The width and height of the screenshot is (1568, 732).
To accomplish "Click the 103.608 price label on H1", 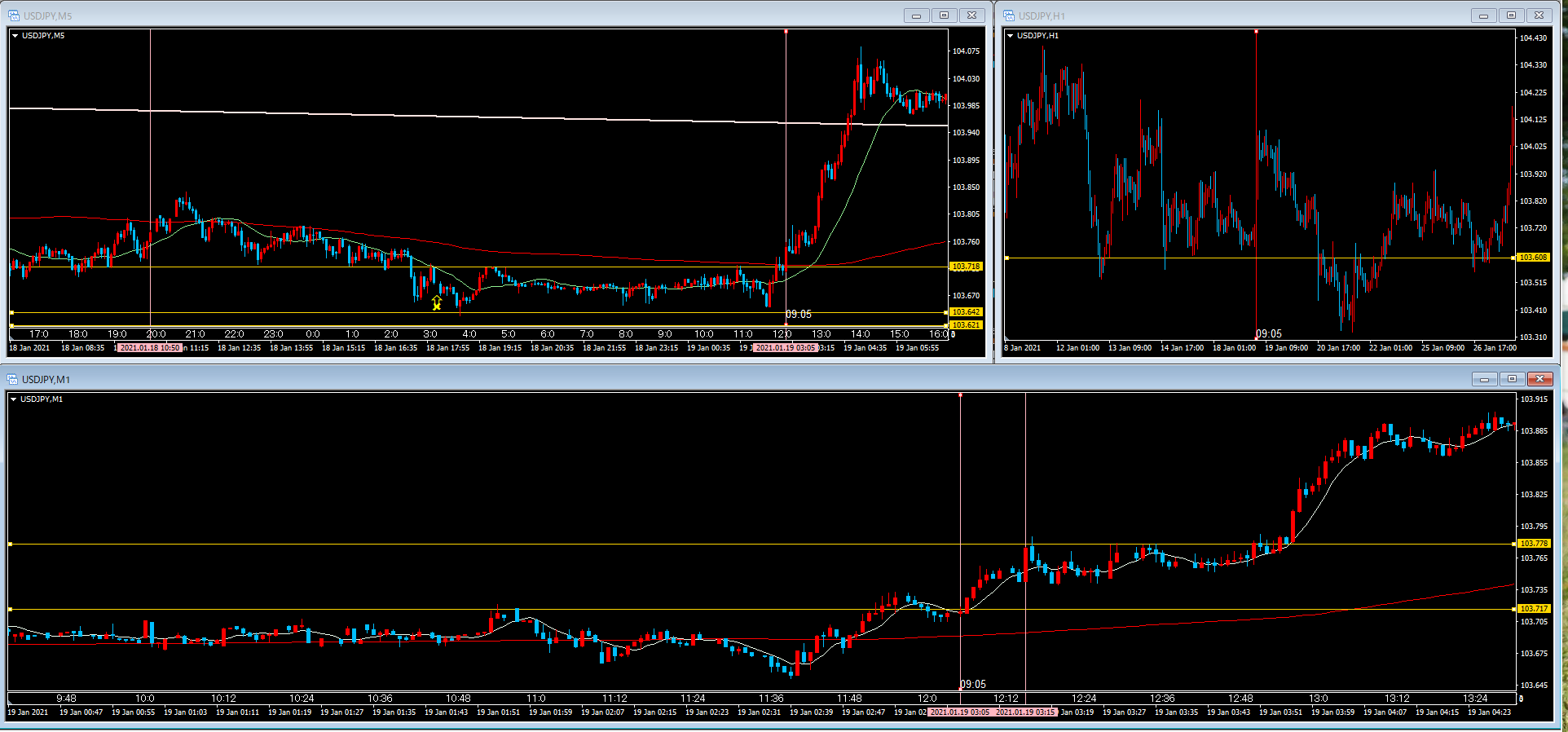I will pyautogui.click(x=1533, y=258).
